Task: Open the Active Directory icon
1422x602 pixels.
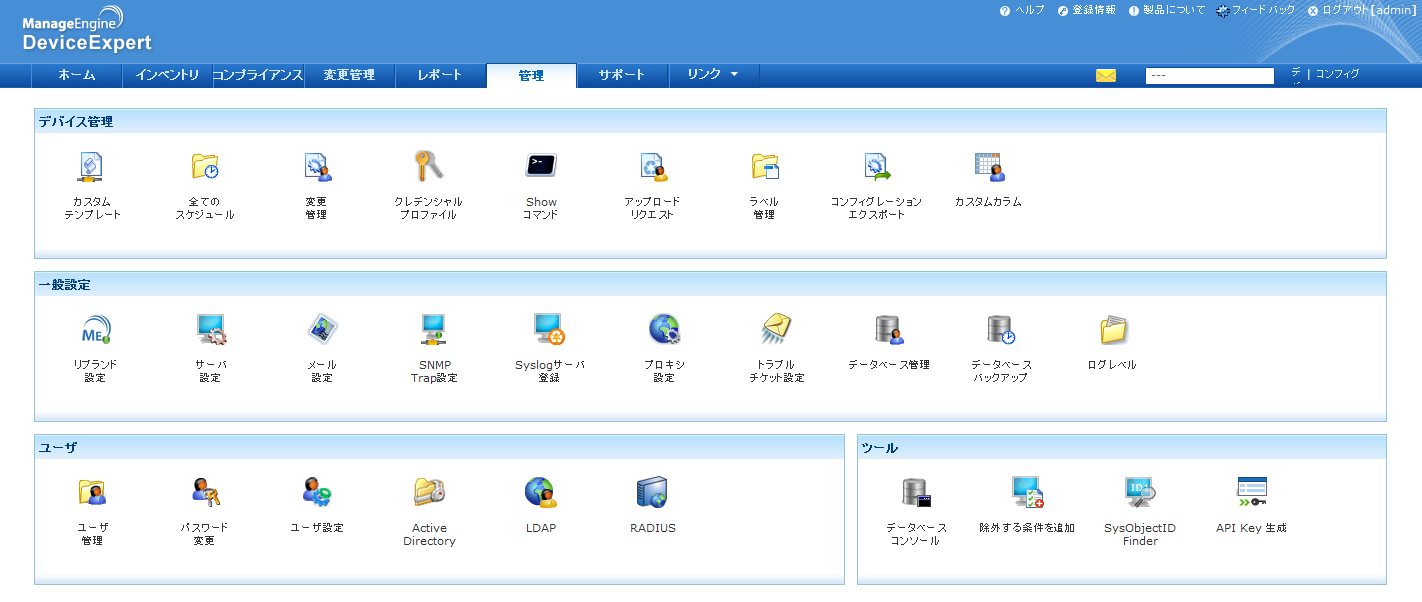Action: (x=429, y=492)
